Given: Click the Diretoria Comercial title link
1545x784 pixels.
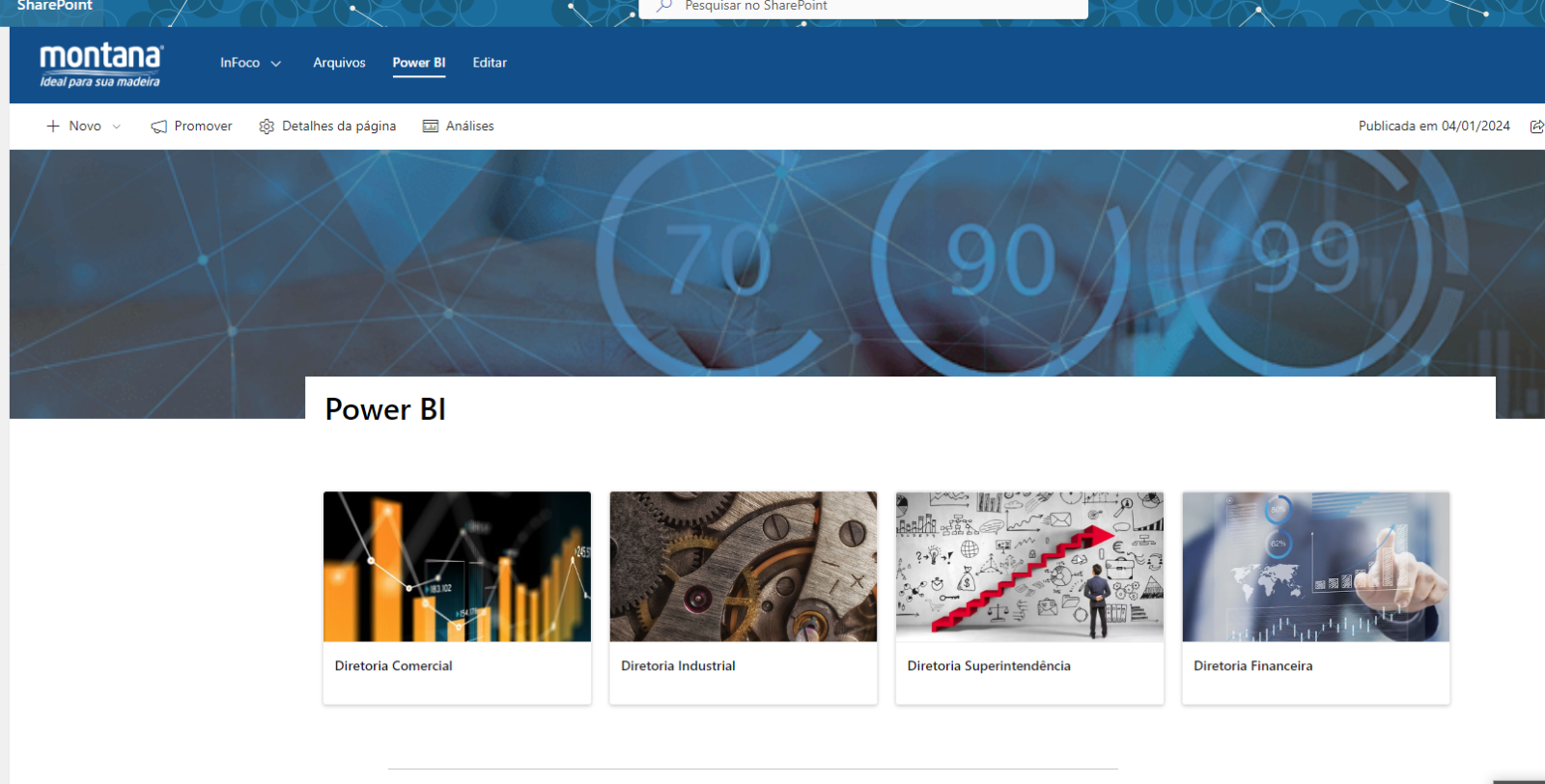Looking at the screenshot, I should pyautogui.click(x=393, y=666).
